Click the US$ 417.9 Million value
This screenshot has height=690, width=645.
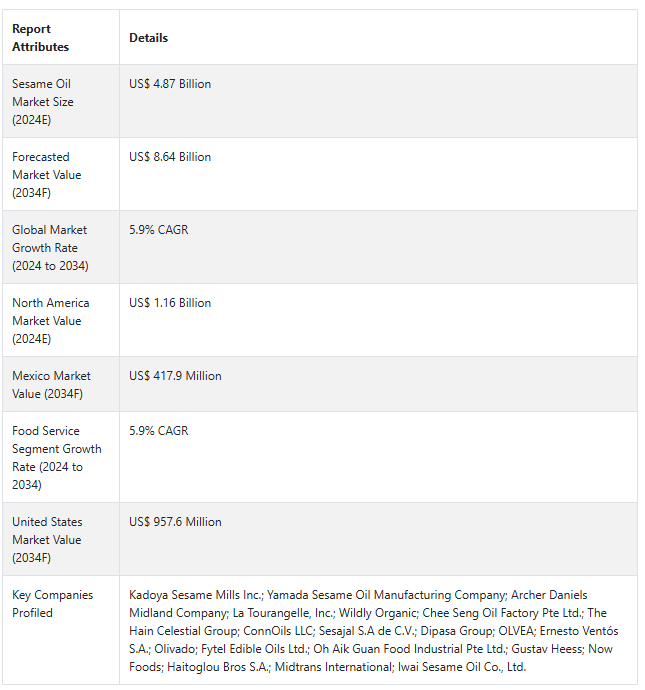pyautogui.click(x=175, y=376)
